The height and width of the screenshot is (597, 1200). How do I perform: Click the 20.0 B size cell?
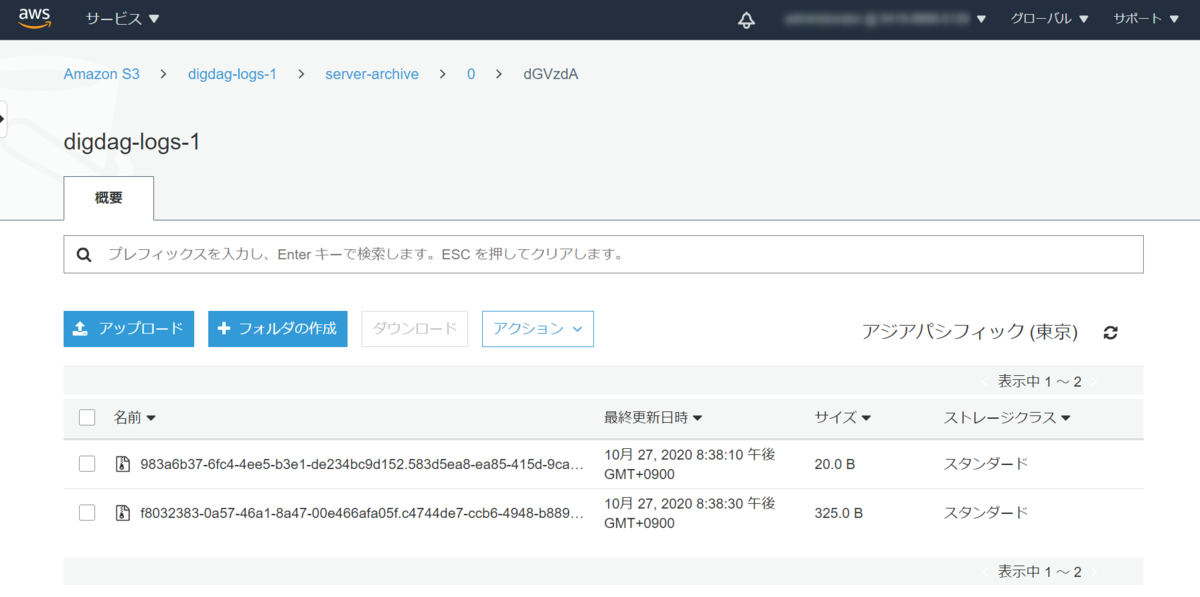(834, 464)
